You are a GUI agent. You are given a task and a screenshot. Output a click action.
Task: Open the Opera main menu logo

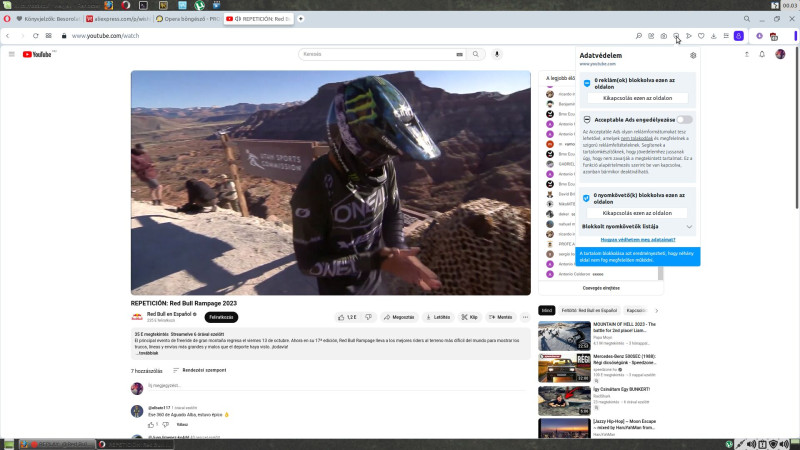coord(7,19)
